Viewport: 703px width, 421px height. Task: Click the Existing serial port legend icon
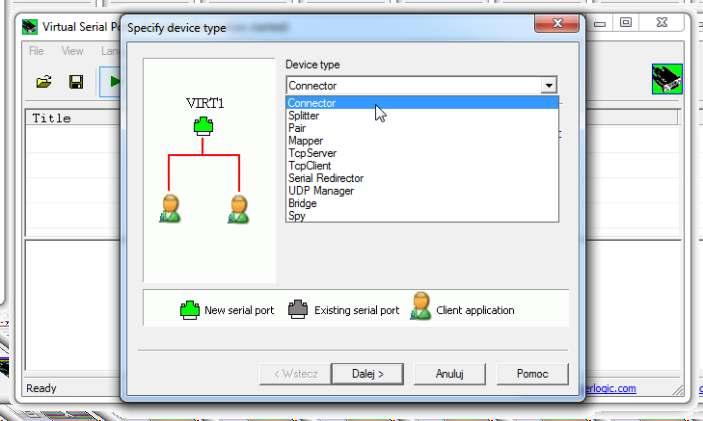coord(298,309)
